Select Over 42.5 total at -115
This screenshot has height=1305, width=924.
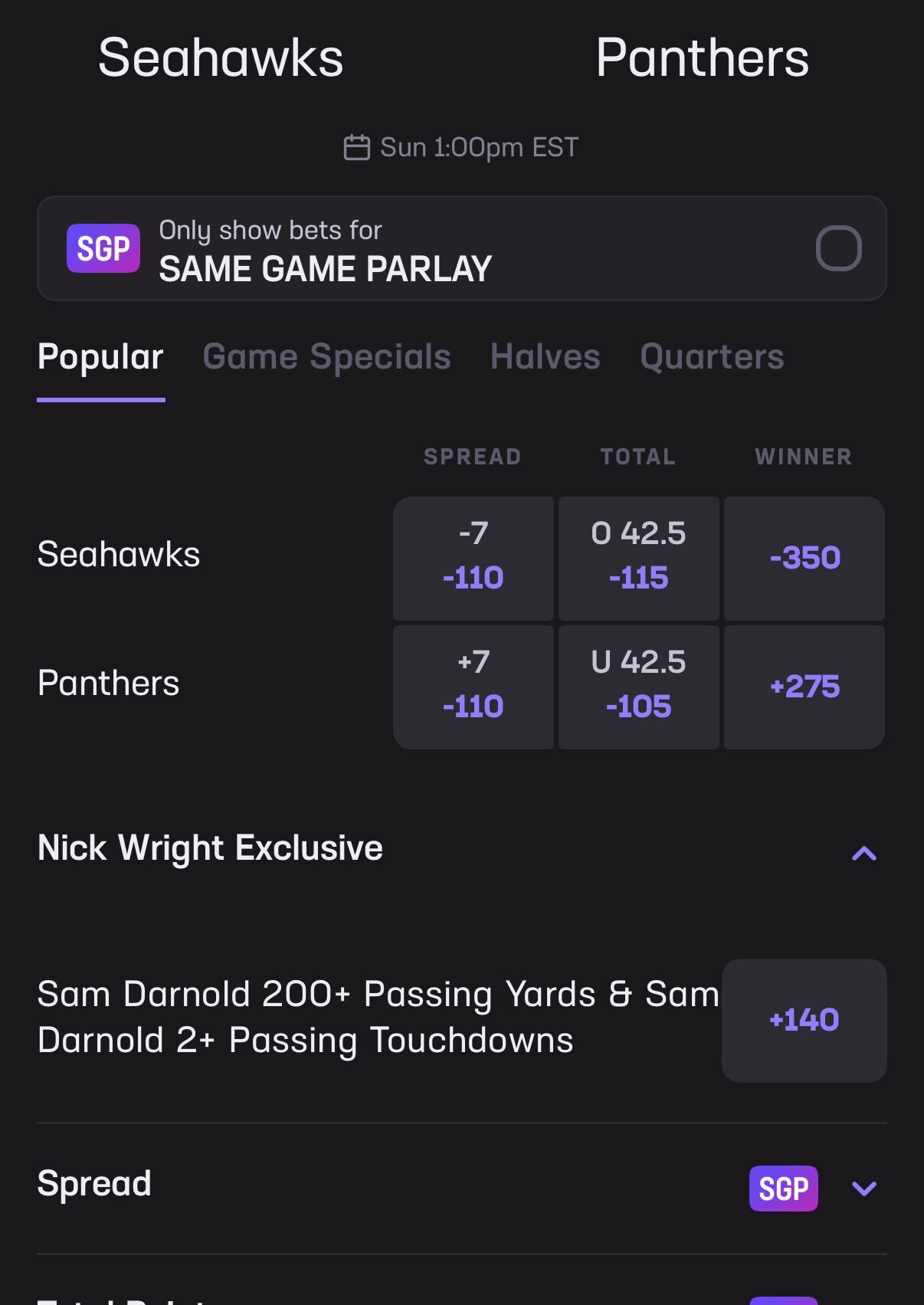[638, 558]
